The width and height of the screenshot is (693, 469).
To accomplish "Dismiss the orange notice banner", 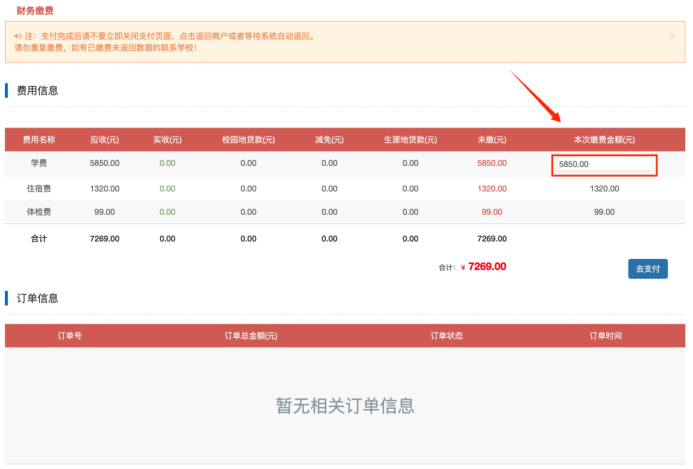I will [x=672, y=36].
